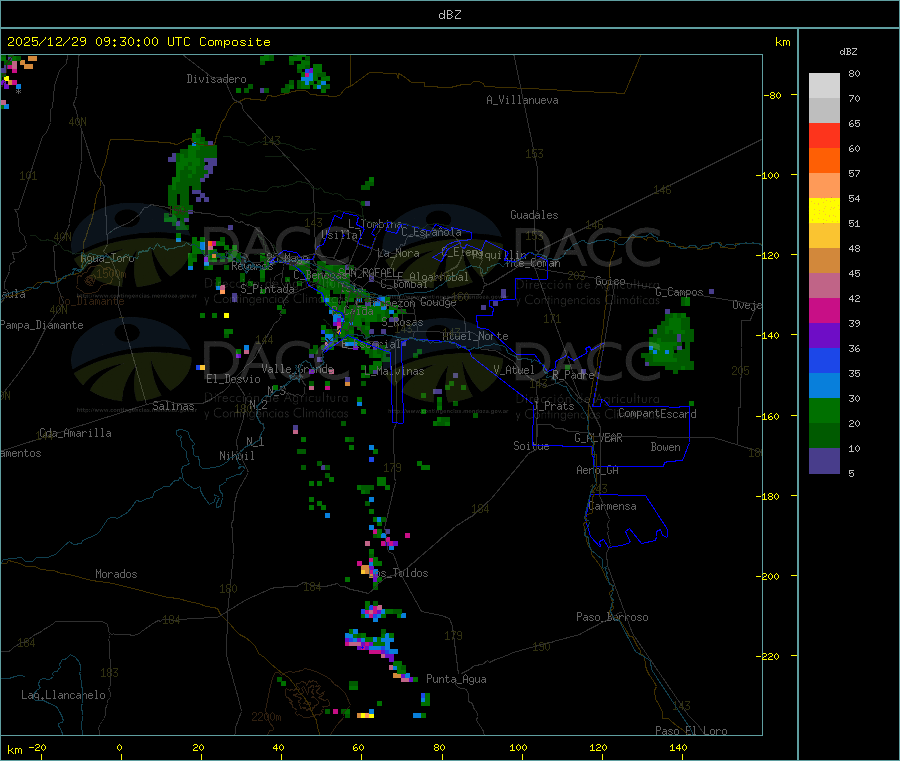The image size is (900, 761).
Task: Click the Morados map label
Action: click(x=116, y=574)
